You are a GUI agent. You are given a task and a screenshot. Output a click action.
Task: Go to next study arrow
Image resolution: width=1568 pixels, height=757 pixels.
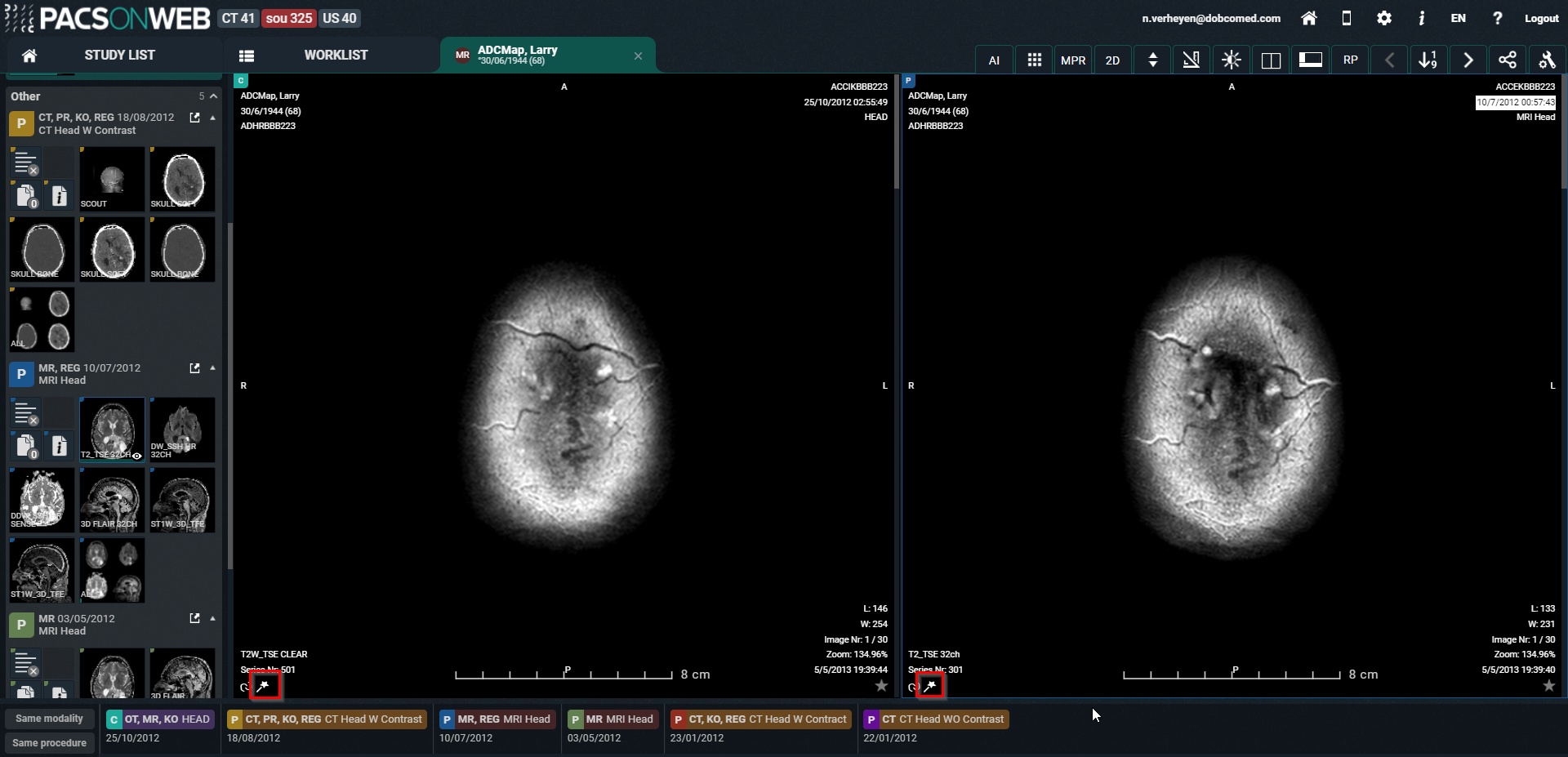point(1468,60)
